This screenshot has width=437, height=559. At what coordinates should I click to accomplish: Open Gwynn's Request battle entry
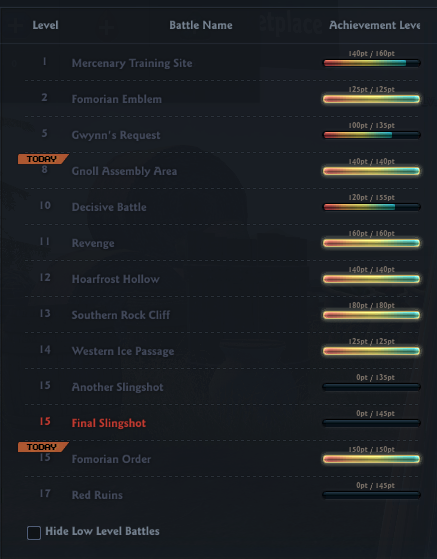coord(221,135)
